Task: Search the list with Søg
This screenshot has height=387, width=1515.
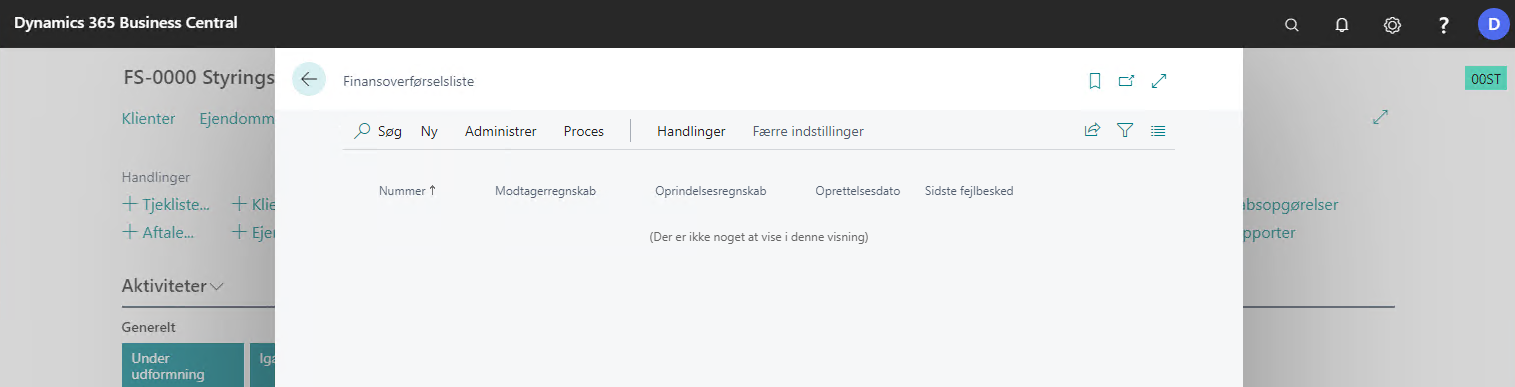Action: point(379,131)
